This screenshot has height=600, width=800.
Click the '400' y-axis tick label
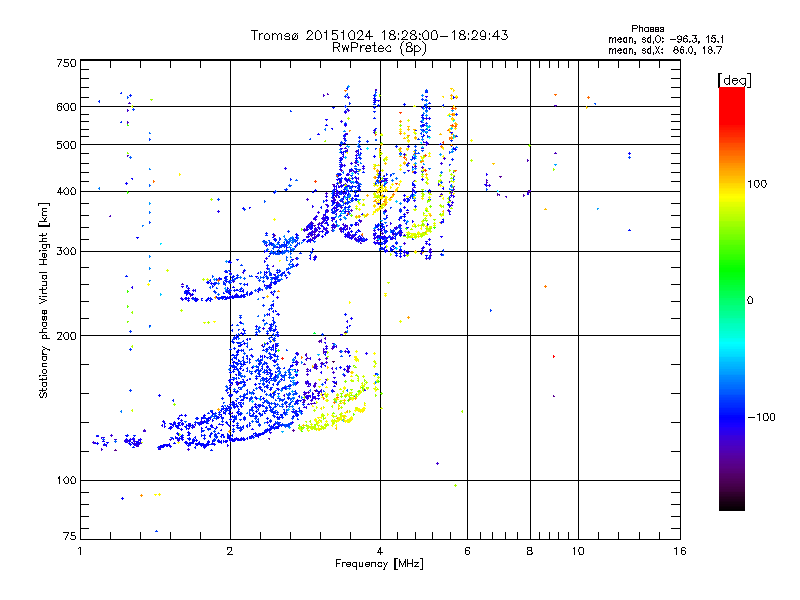click(66, 191)
